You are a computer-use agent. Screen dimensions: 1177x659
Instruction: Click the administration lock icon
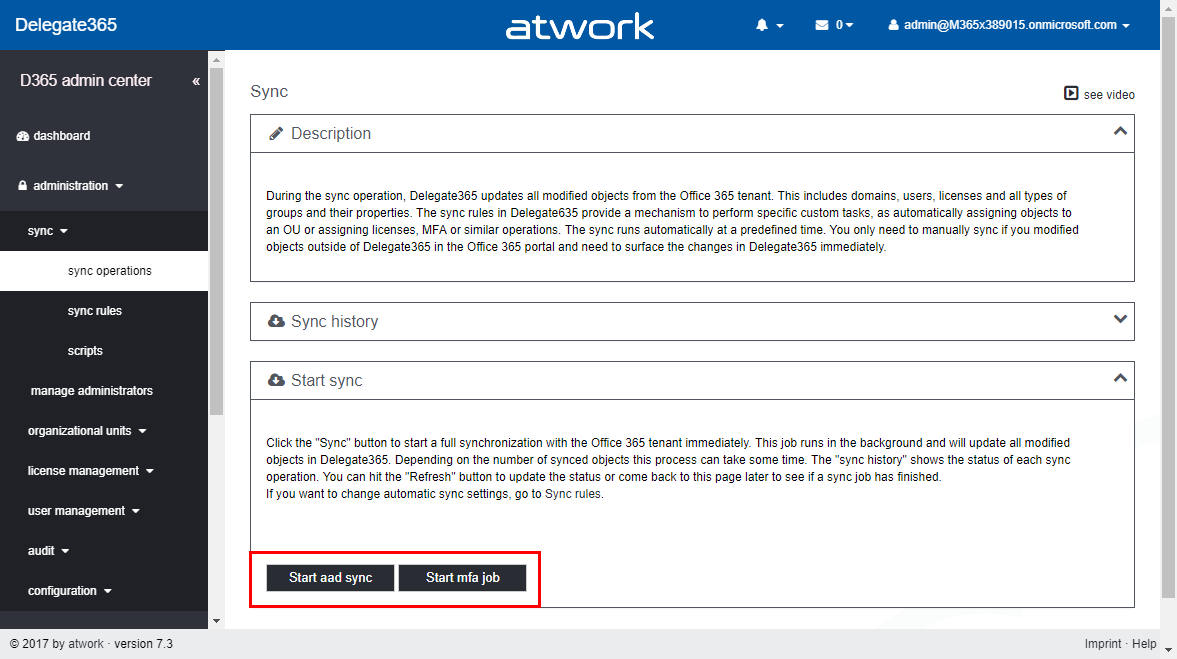(23, 186)
